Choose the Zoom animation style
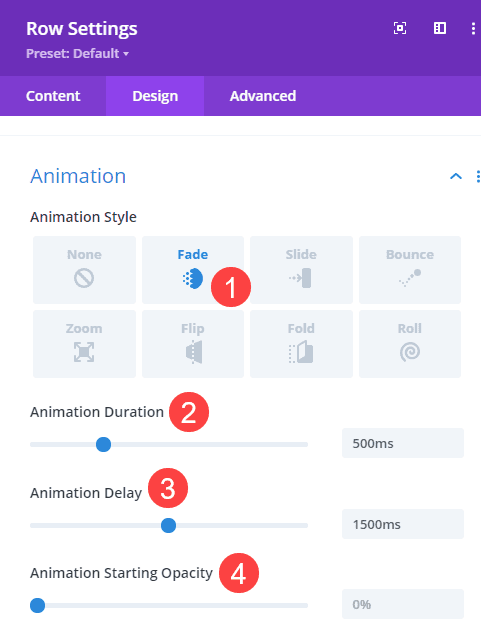Screen dimensions: 481x643 84,344
